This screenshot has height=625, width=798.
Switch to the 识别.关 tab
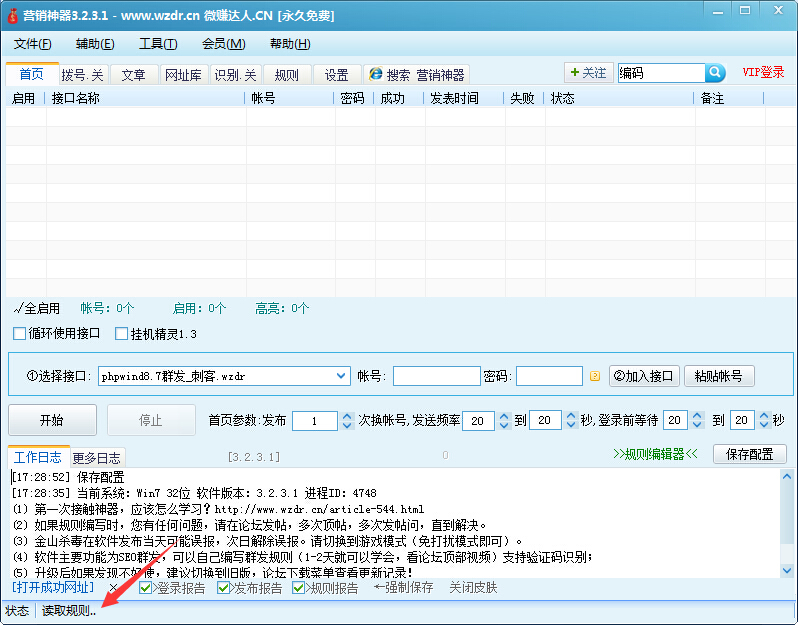(235, 75)
